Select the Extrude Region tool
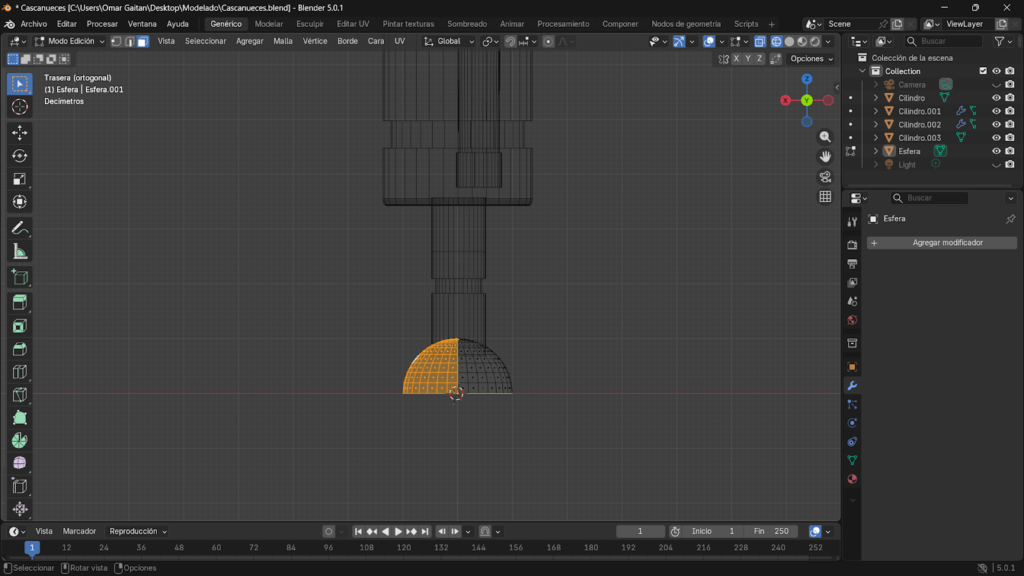Screen dimensions: 1024x576 point(20,302)
